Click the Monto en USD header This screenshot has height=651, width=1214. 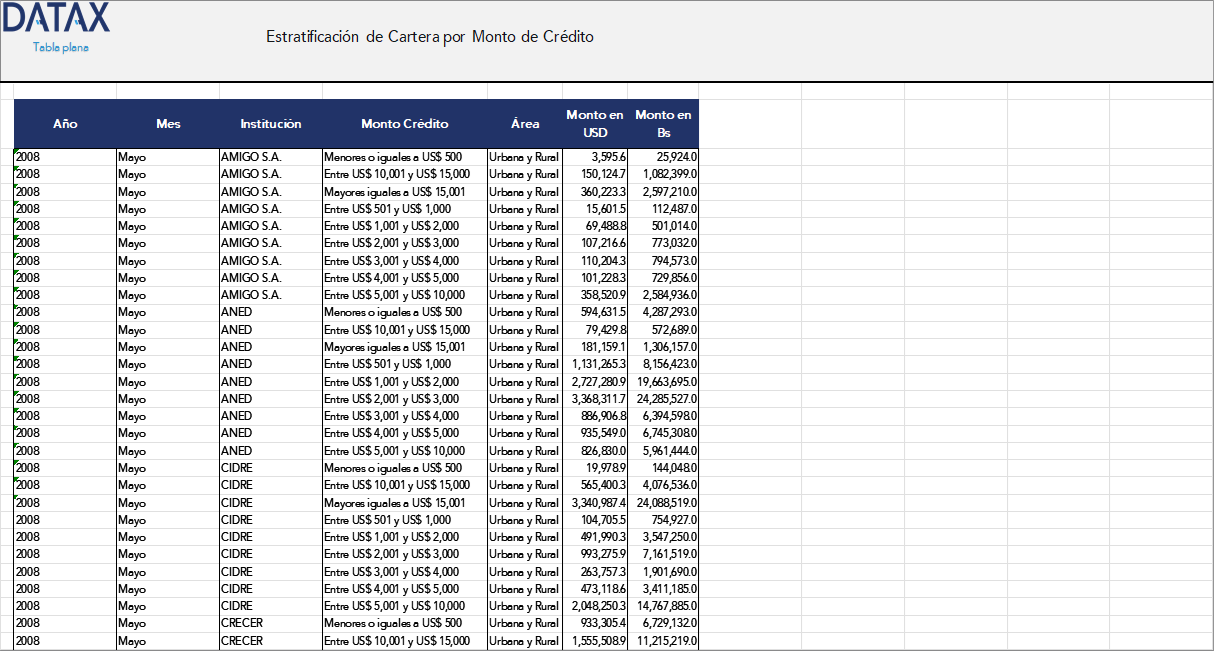[x=594, y=122]
